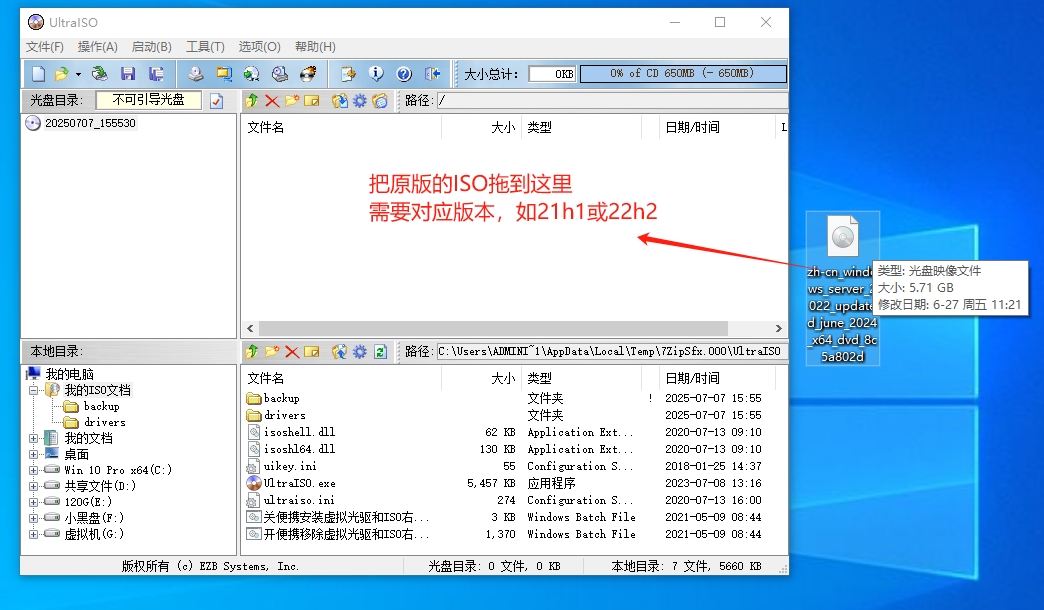The image size is (1044, 610).
Task: Click the blue Info icon in toolbar
Action: click(x=376, y=74)
